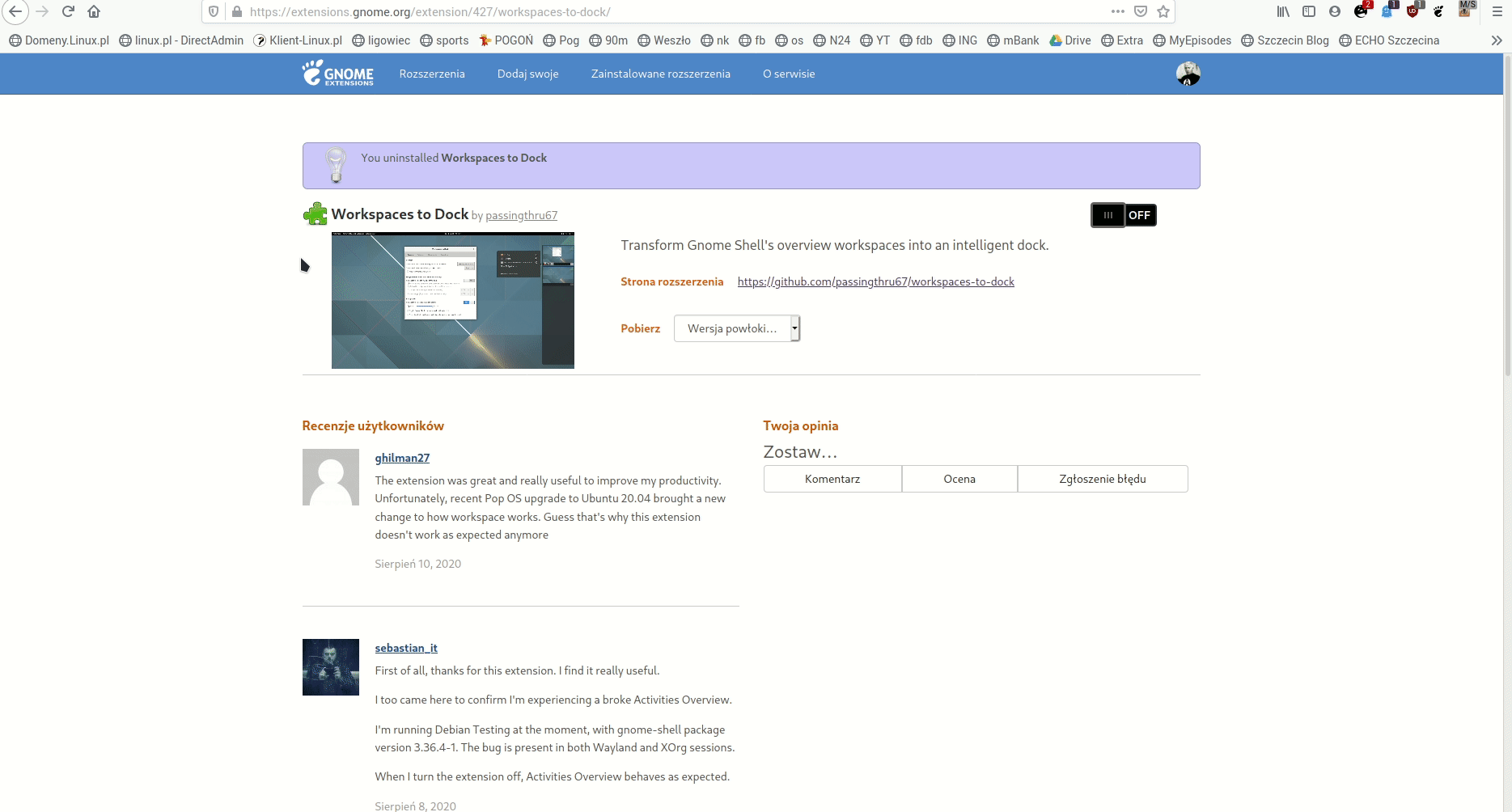The image size is (1512, 812).
Task: Open page actions three-dot menu
Action: pos(1118,11)
